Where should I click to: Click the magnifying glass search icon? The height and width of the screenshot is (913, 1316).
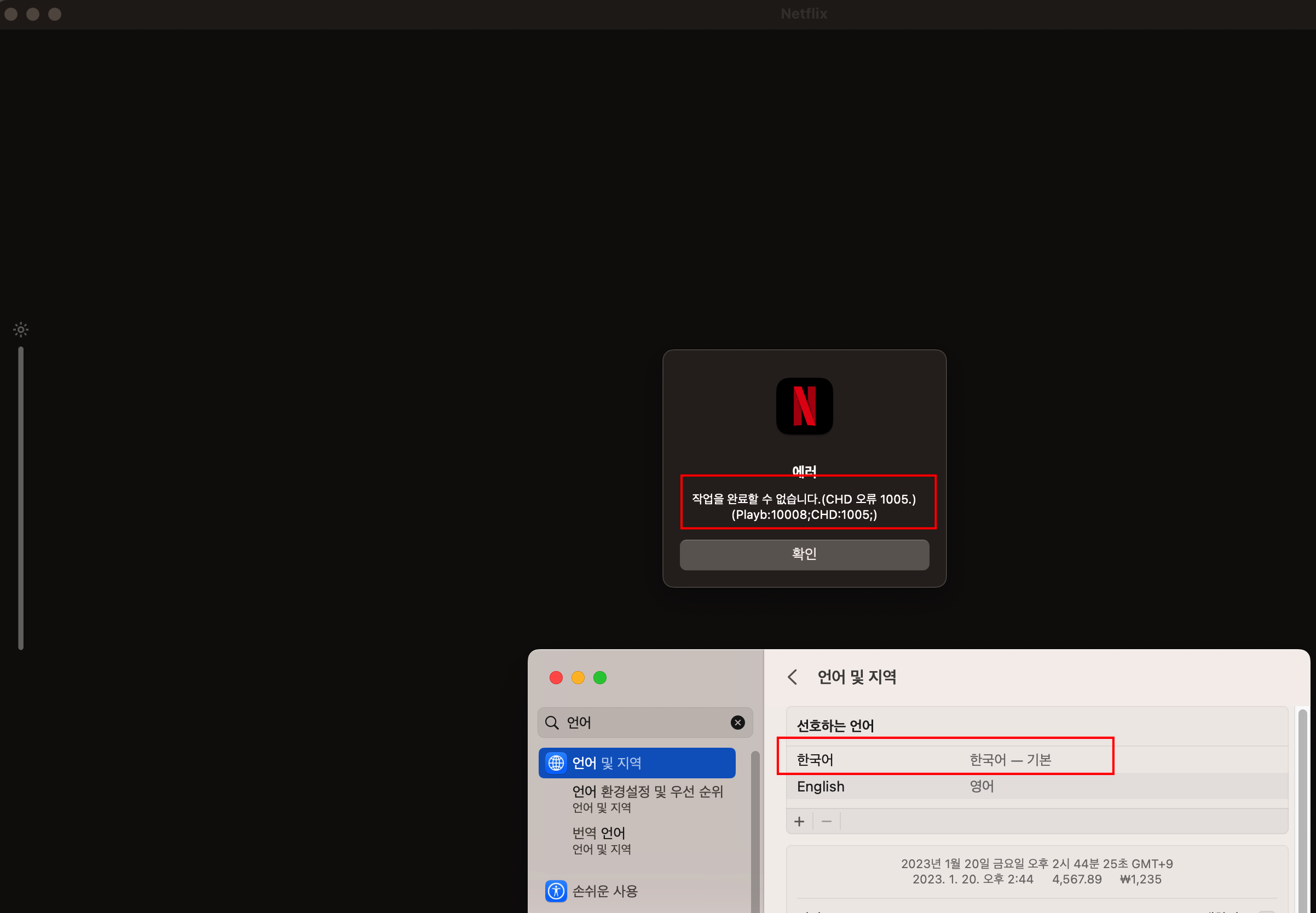coord(552,723)
